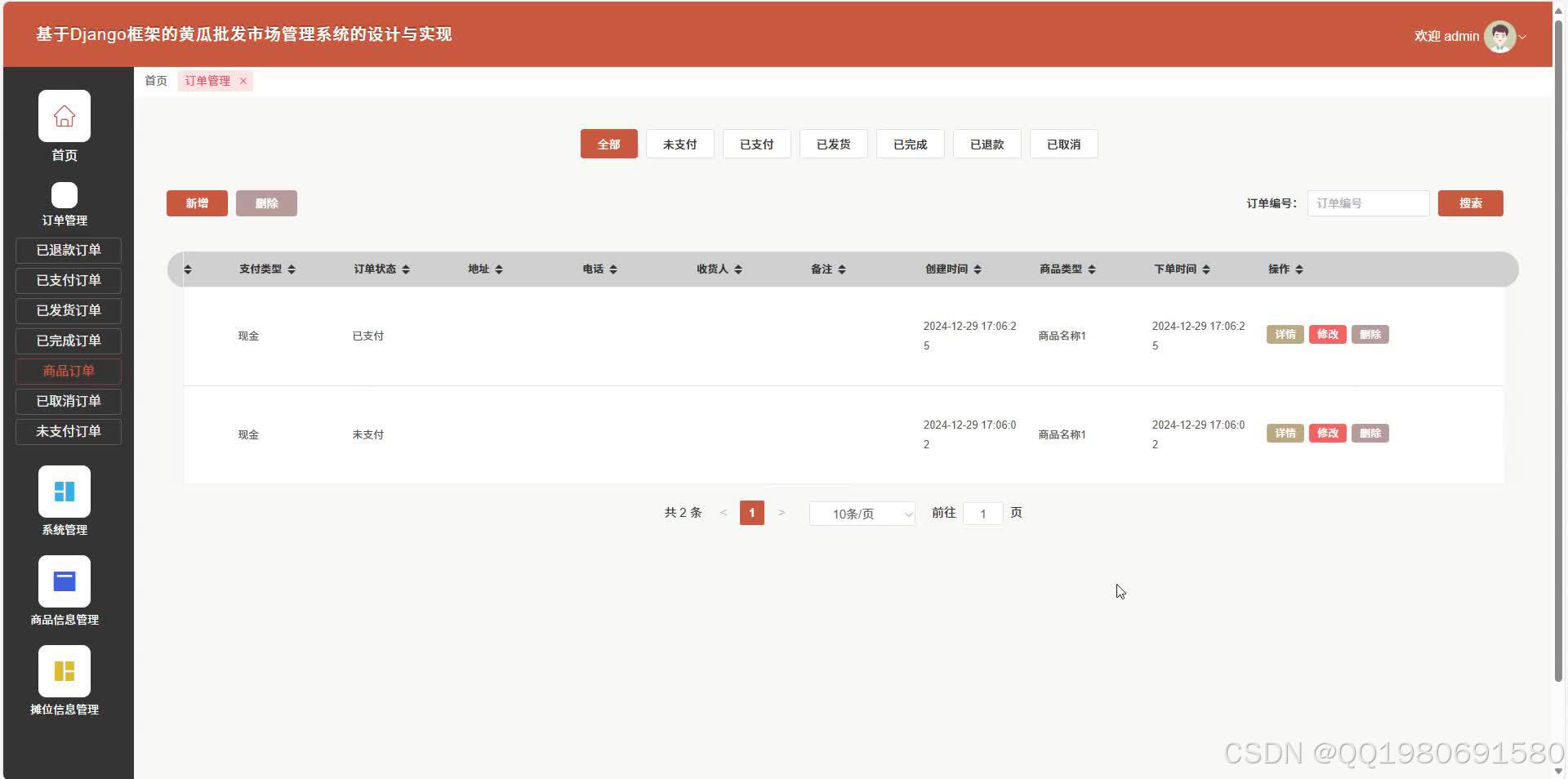The height and width of the screenshot is (779, 1568).
Task: Open 未支付订单 in sidebar
Action: click(x=69, y=431)
